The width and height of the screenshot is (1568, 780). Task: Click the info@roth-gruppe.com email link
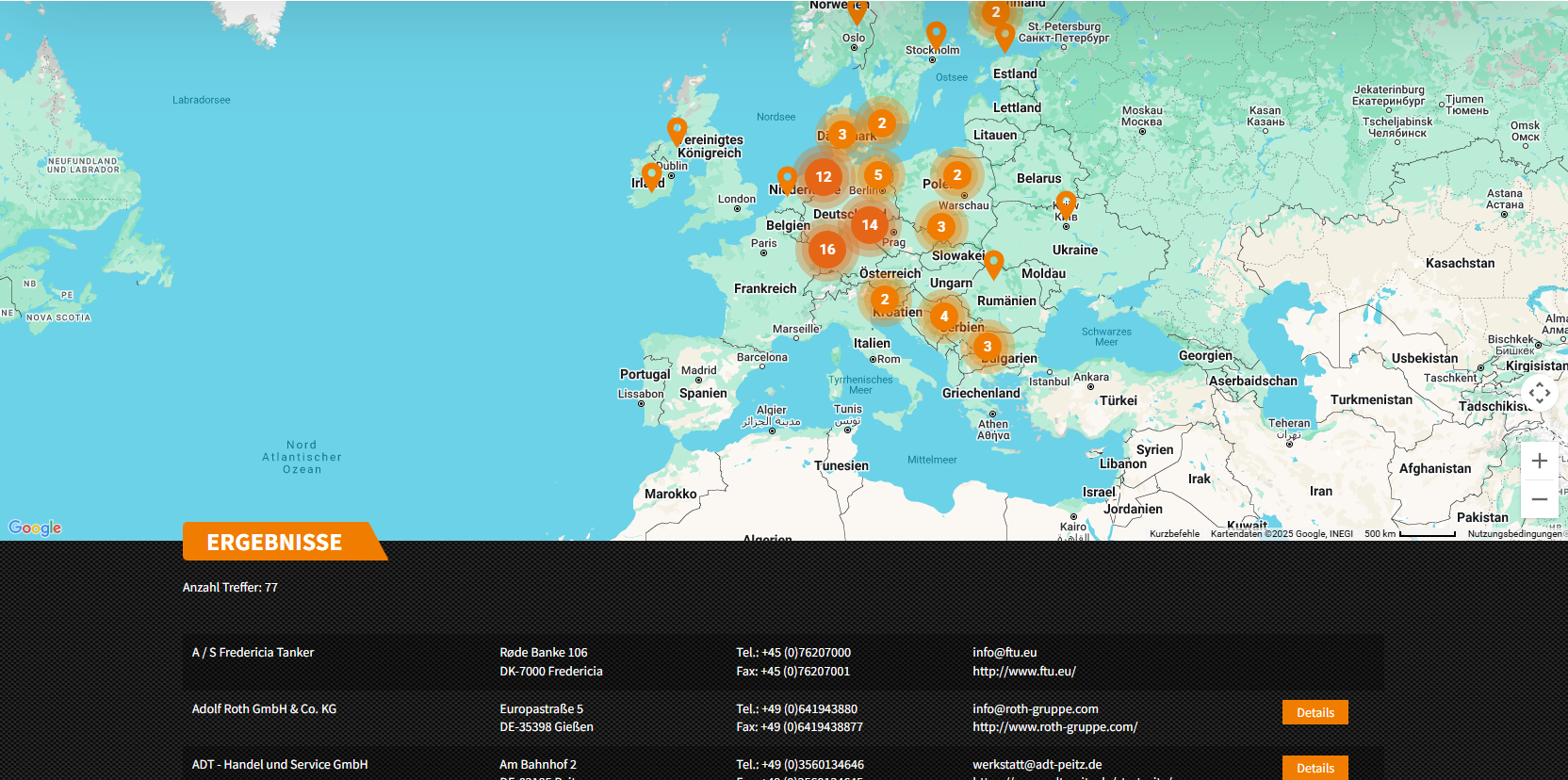[1035, 709]
